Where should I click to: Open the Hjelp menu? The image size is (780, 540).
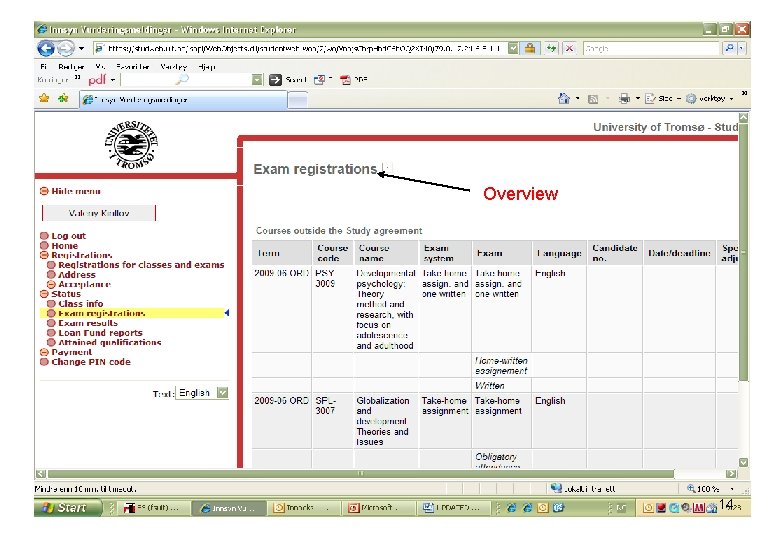tap(206, 67)
